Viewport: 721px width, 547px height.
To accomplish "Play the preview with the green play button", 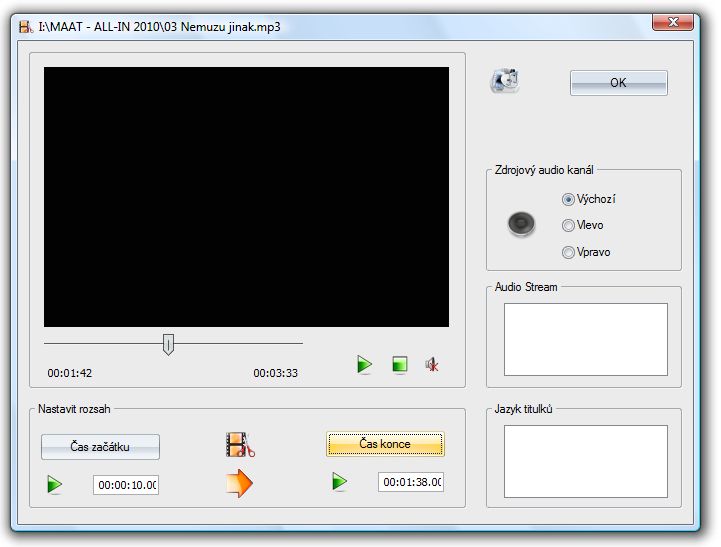I will pyautogui.click(x=364, y=365).
